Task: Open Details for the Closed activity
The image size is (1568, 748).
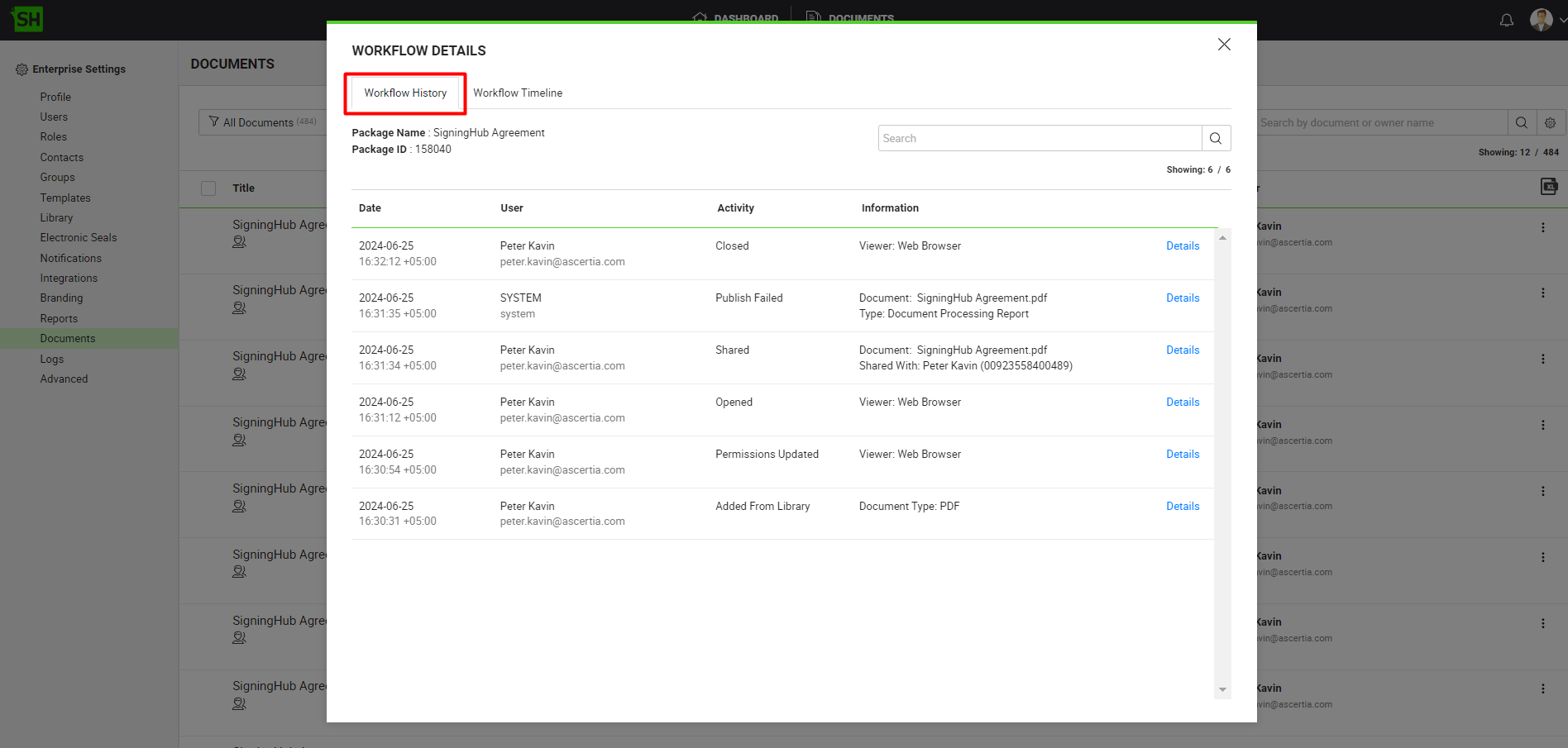Action: click(1182, 245)
